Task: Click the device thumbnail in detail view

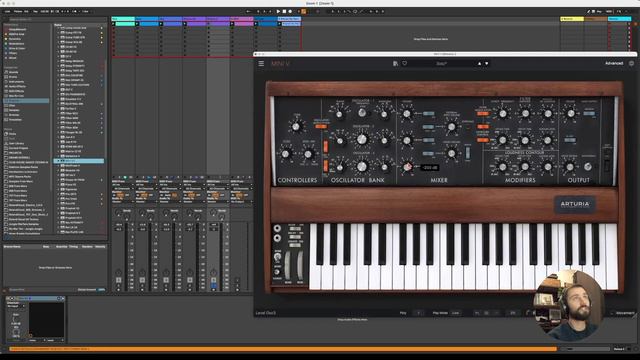Action: pos(46,320)
